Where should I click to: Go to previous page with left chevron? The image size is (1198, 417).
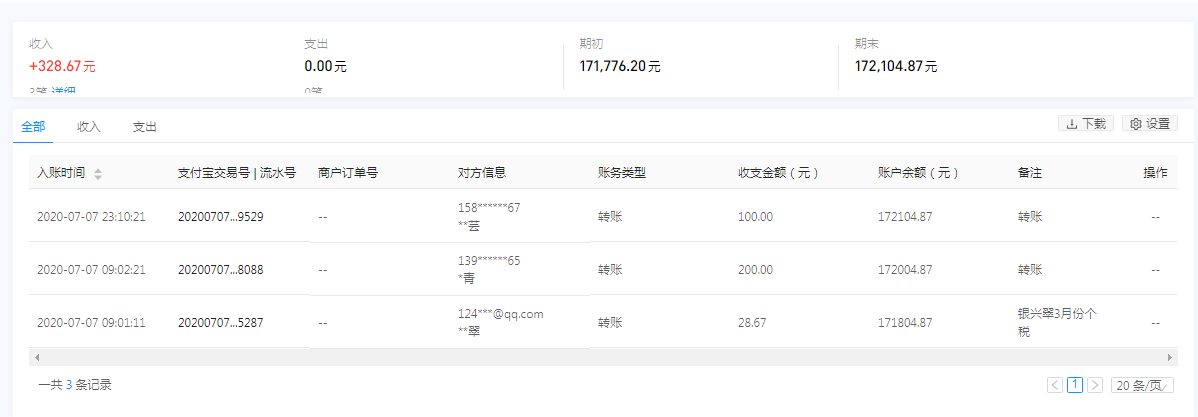(1055, 385)
